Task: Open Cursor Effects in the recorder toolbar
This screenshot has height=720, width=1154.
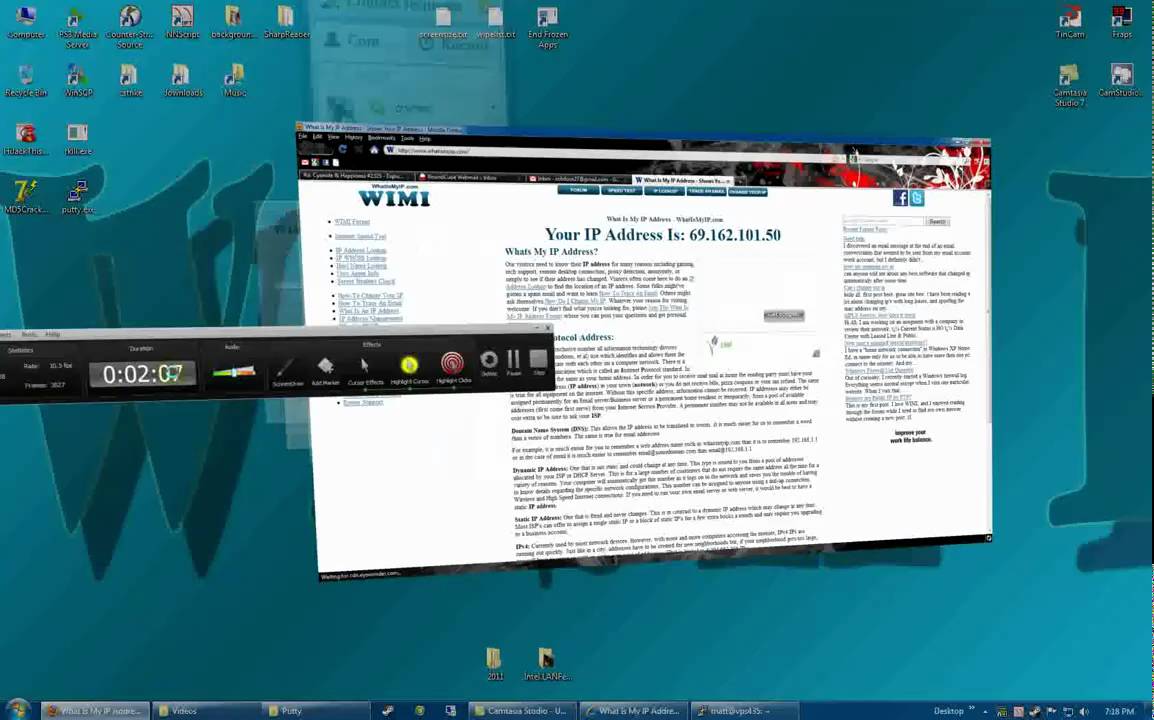Action: pyautogui.click(x=365, y=370)
